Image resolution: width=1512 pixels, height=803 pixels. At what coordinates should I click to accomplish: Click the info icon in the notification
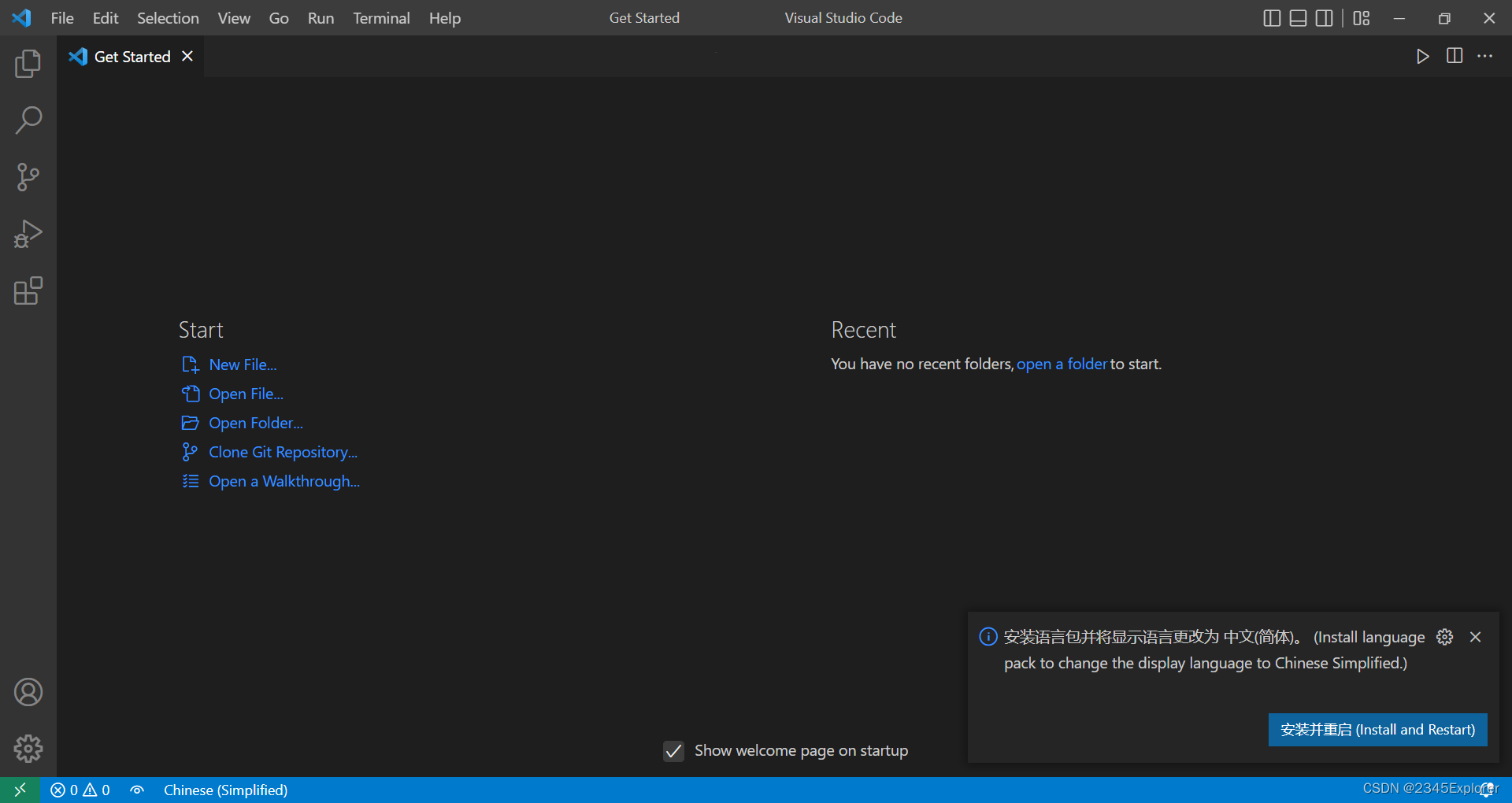click(x=988, y=636)
